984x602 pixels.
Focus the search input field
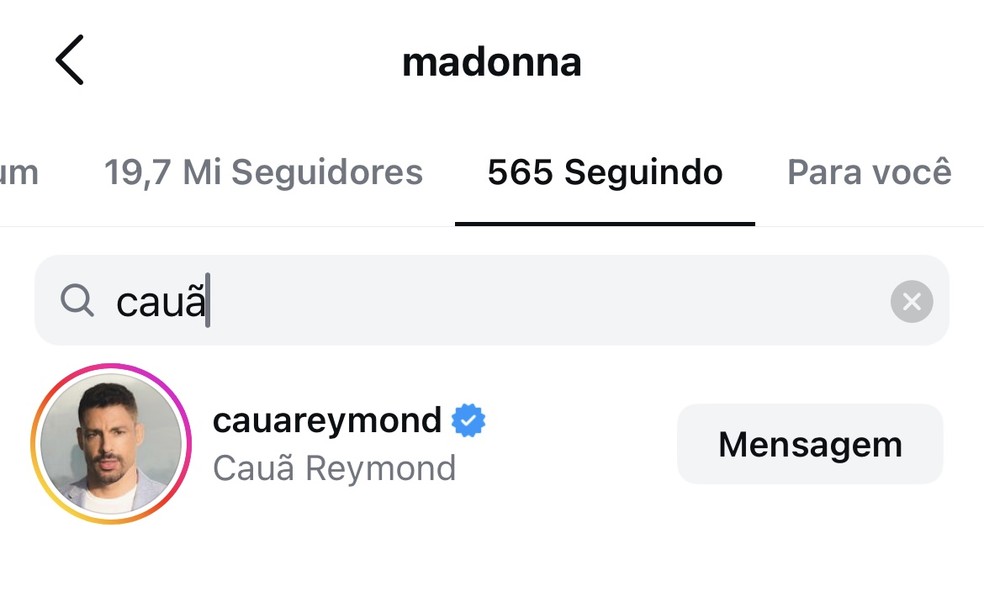tap(492, 300)
